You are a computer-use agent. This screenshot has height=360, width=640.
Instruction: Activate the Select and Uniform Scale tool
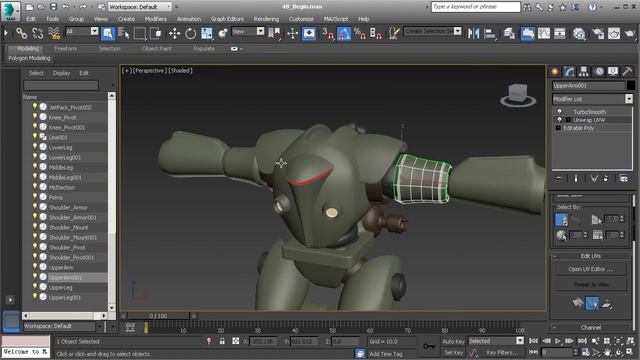[207, 33]
